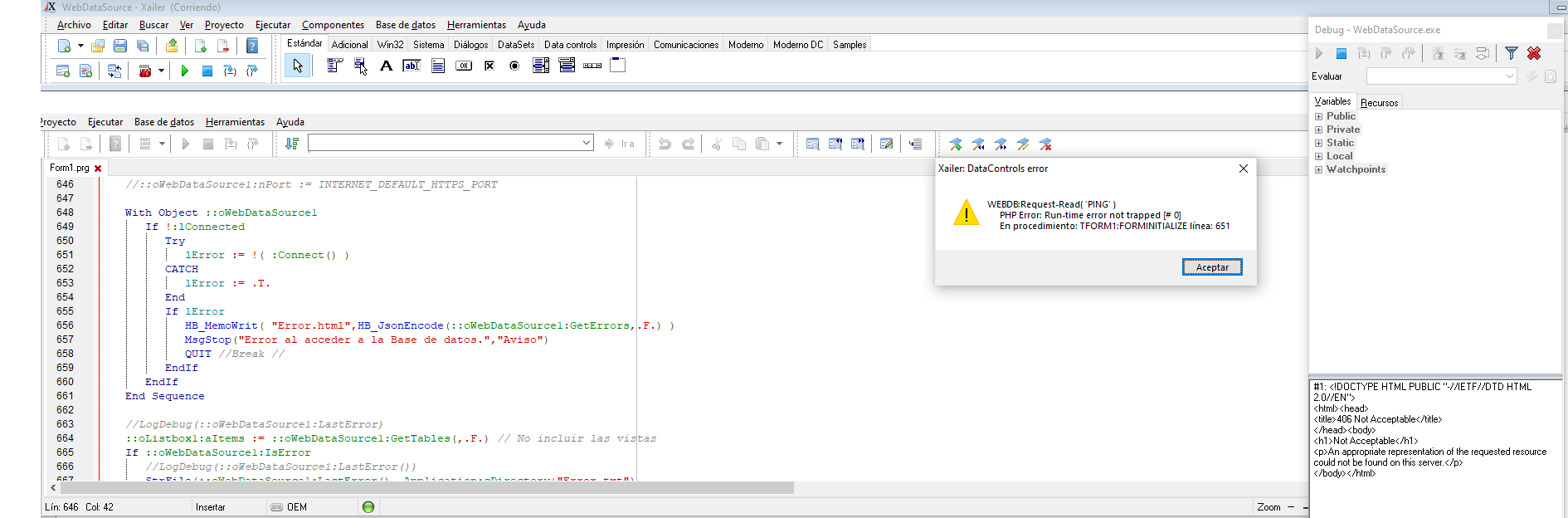
Task: Click the undo icon in editor toolbar
Action: 665,144
